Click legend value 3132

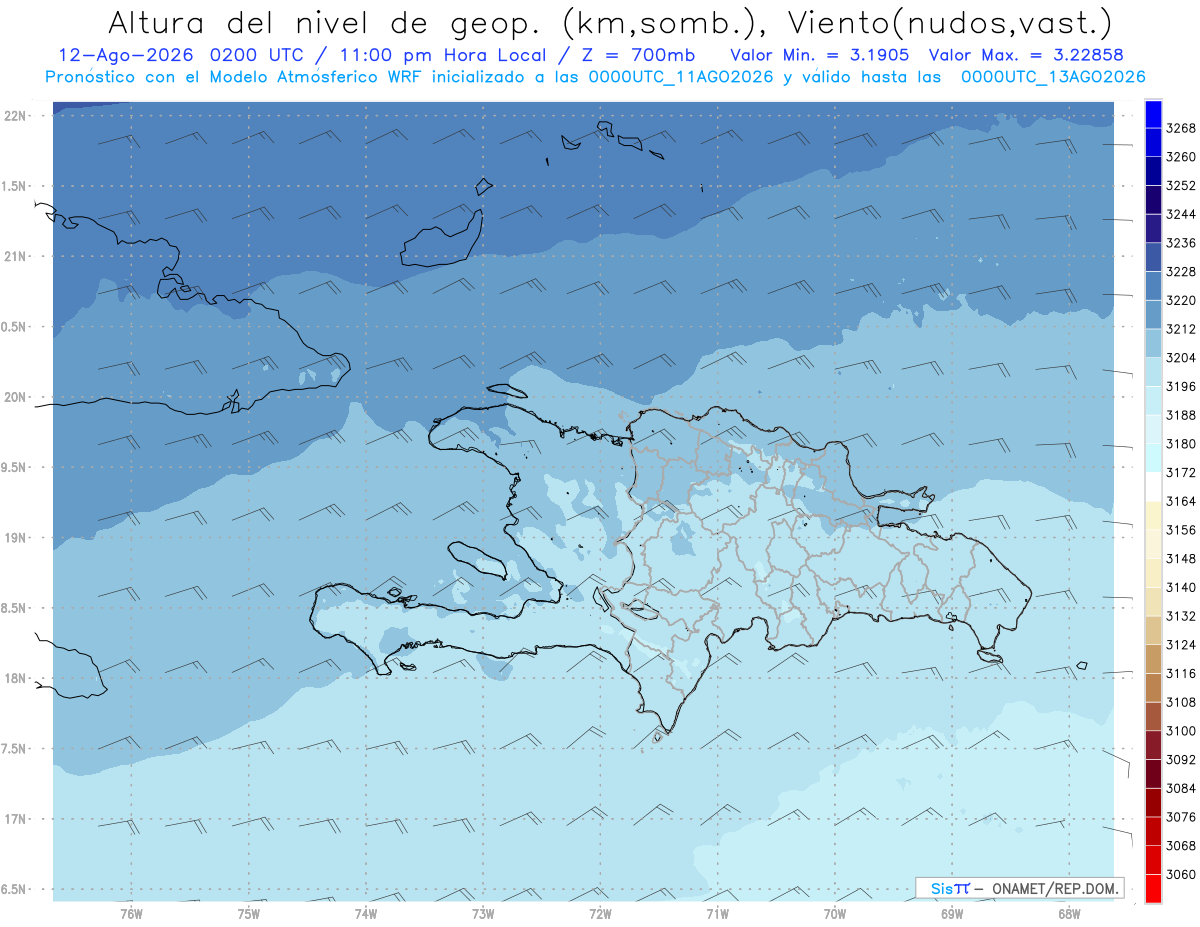[x=1181, y=616]
